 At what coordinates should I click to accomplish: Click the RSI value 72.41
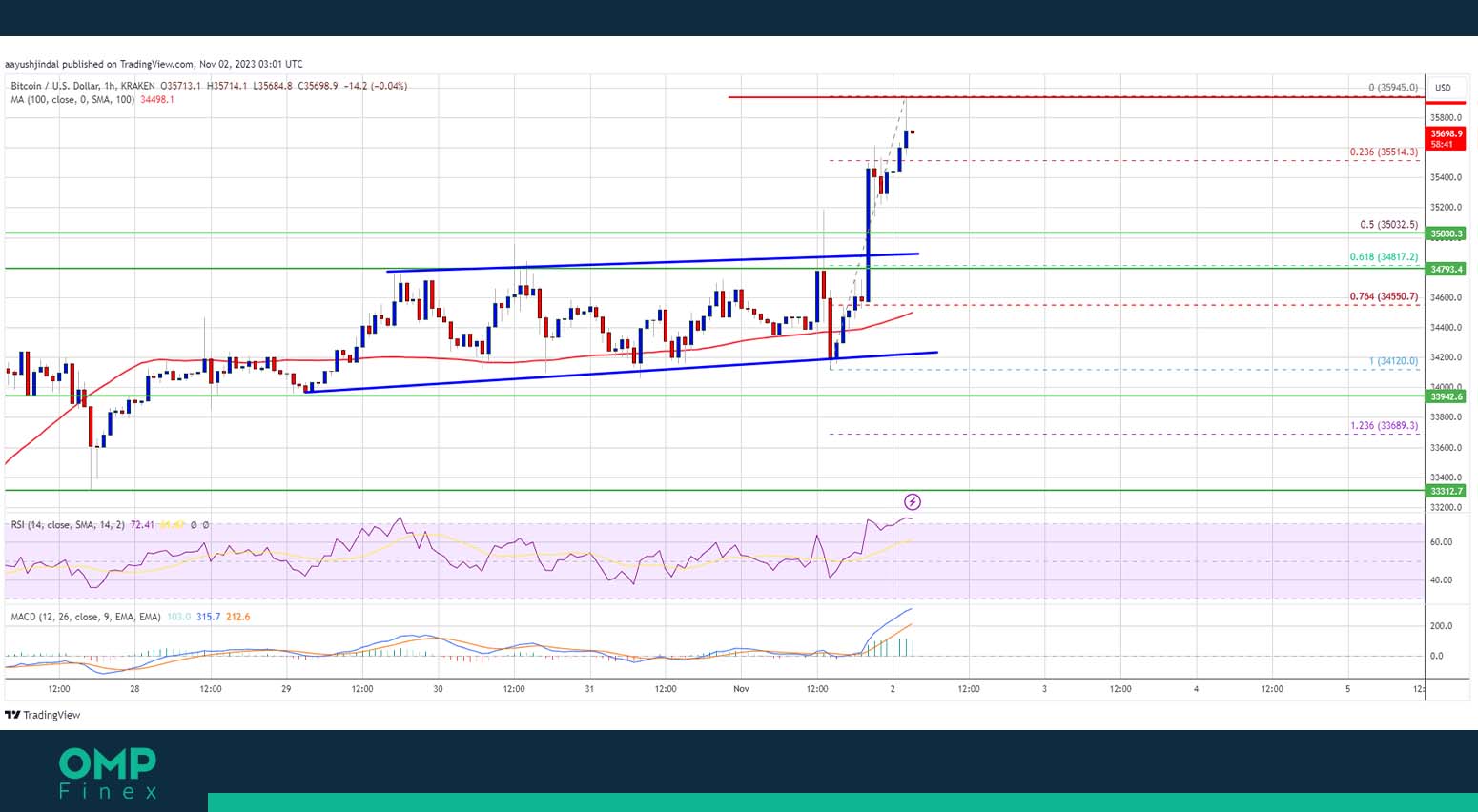click(142, 525)
